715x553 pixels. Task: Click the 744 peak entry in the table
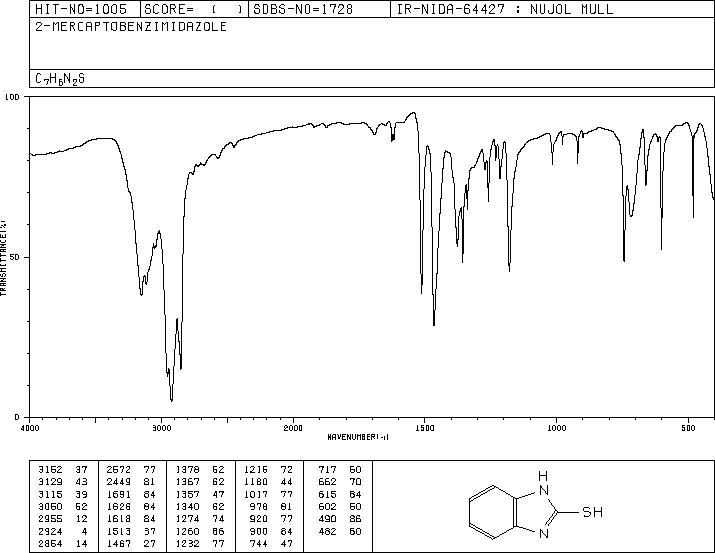click(259, 543)
